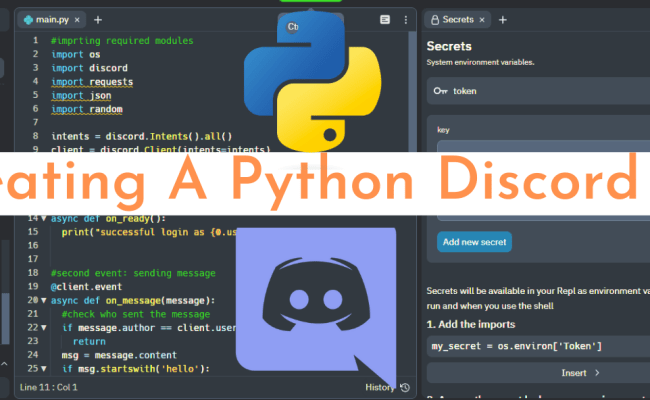
Task: Place cursor on 'import discord' line
Action: pos(89,68)
